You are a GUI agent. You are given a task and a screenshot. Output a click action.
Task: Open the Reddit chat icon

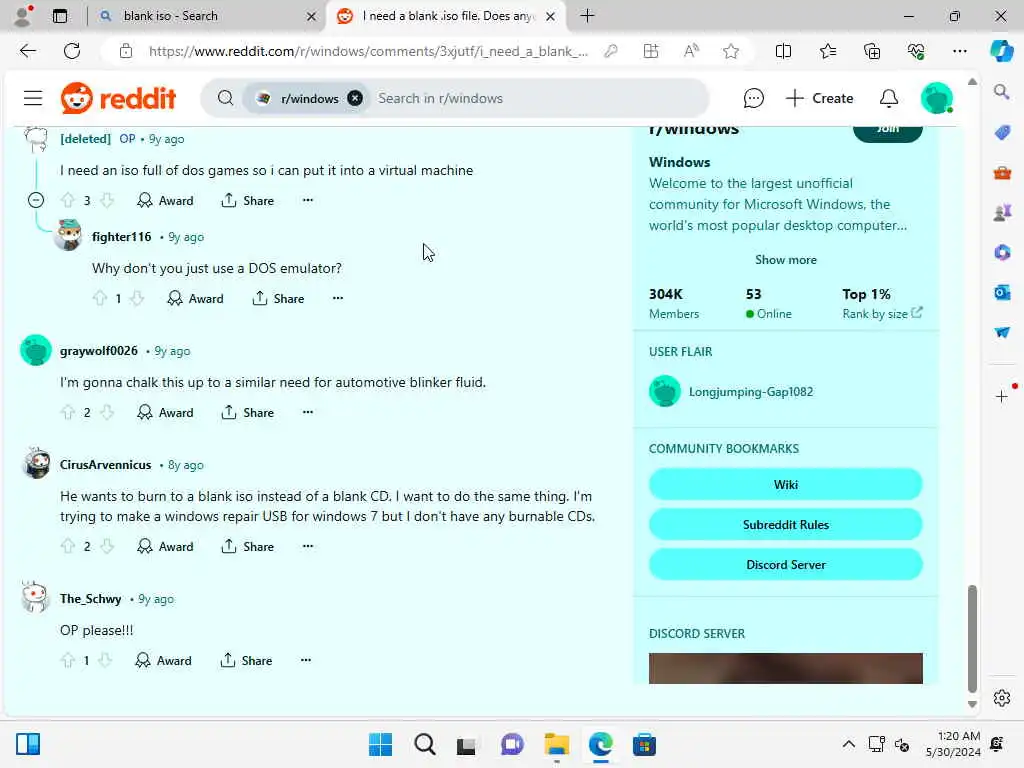[753, 98]
